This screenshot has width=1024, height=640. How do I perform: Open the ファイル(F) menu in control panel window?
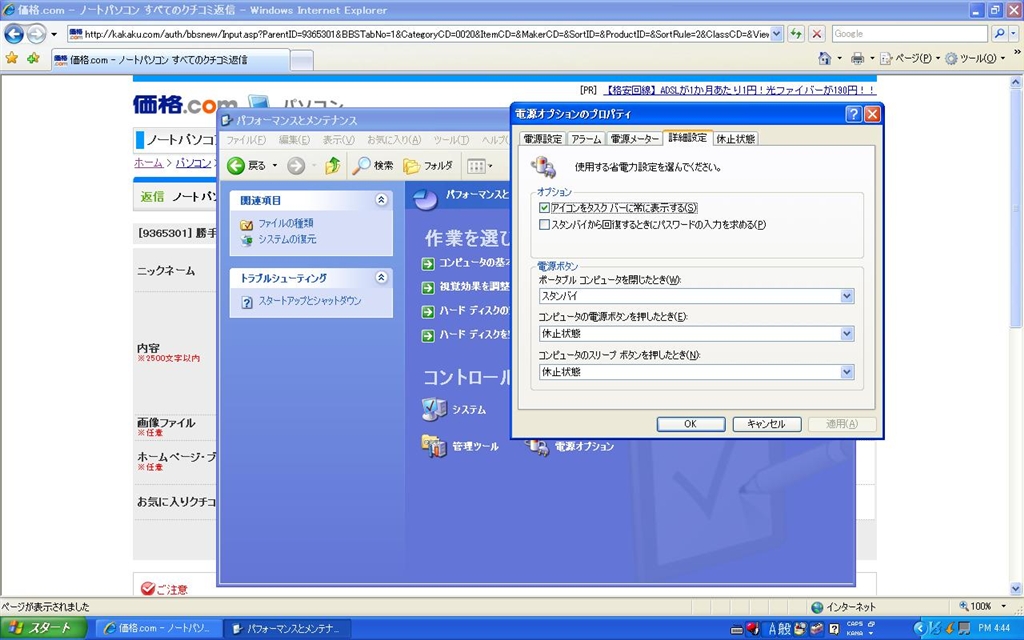point(246,140)
